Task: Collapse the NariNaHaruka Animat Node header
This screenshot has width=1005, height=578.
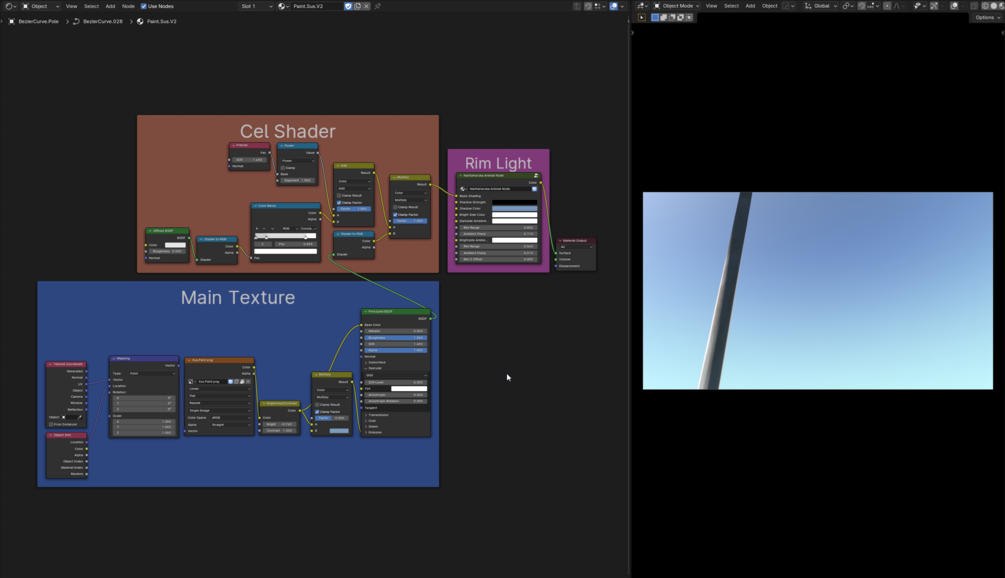Action: pos(460,176)
